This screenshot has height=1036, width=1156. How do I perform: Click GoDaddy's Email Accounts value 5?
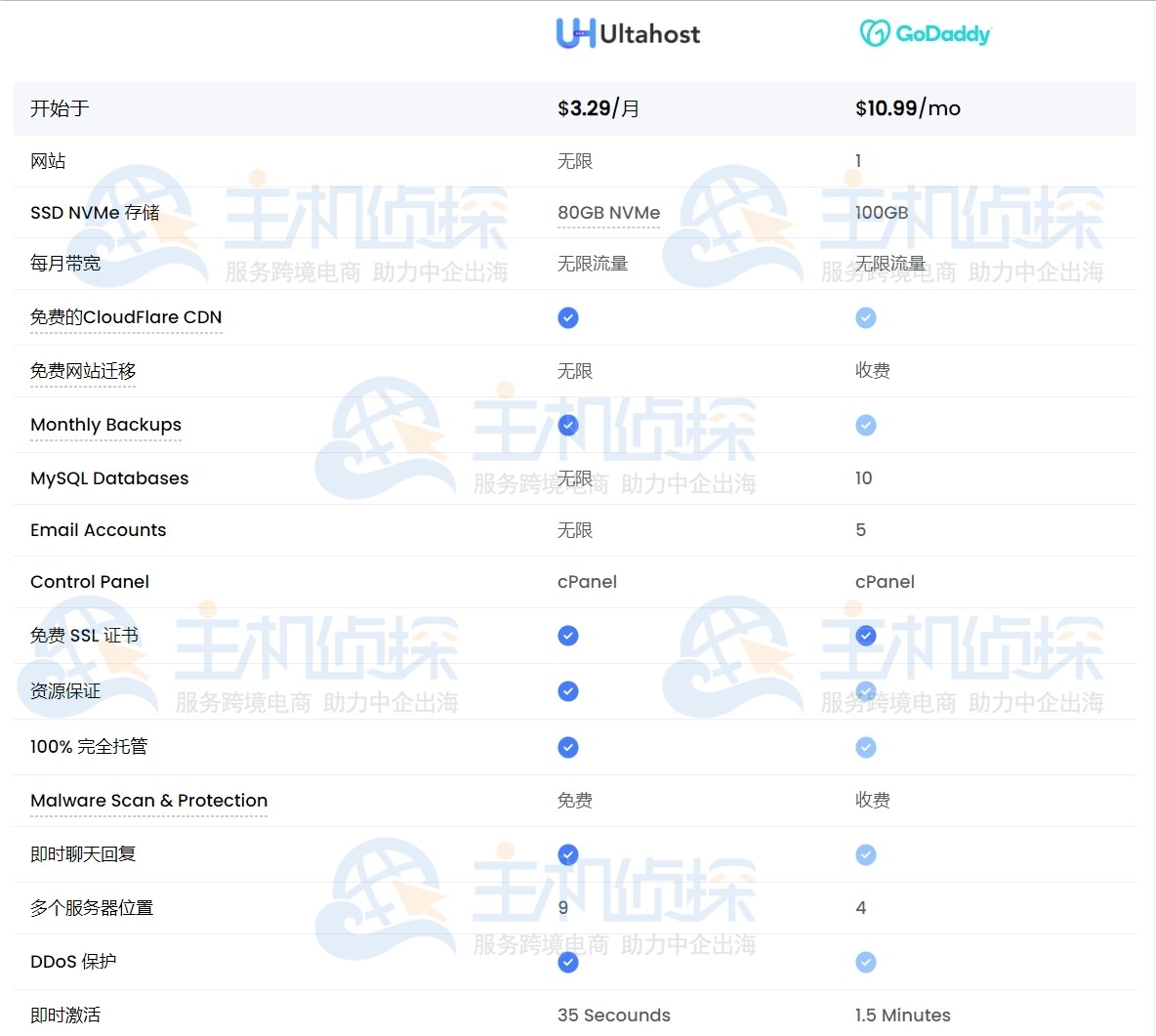tap(860, 530)
